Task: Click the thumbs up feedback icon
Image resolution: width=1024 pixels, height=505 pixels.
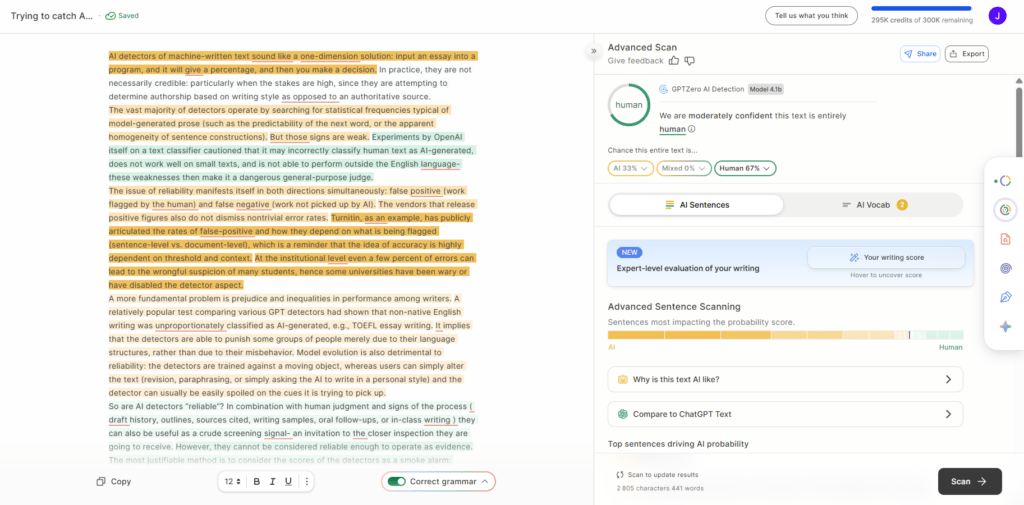Action: (x=674, y=61)
